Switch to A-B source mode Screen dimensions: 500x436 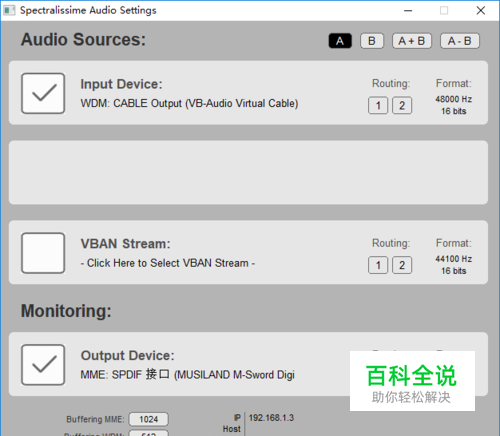pos(460,41)
